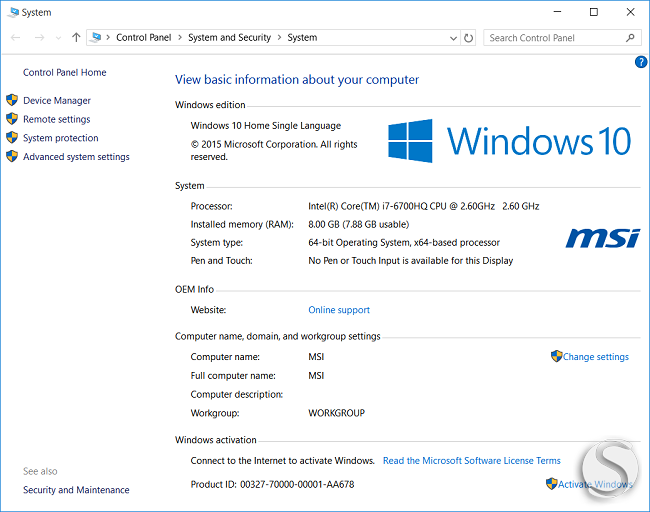
Task: Click the Full computer name value MSI
Action: tap(316, 376)
